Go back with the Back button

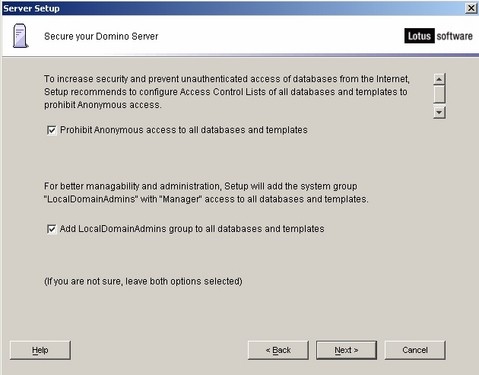tap(278, 350)
